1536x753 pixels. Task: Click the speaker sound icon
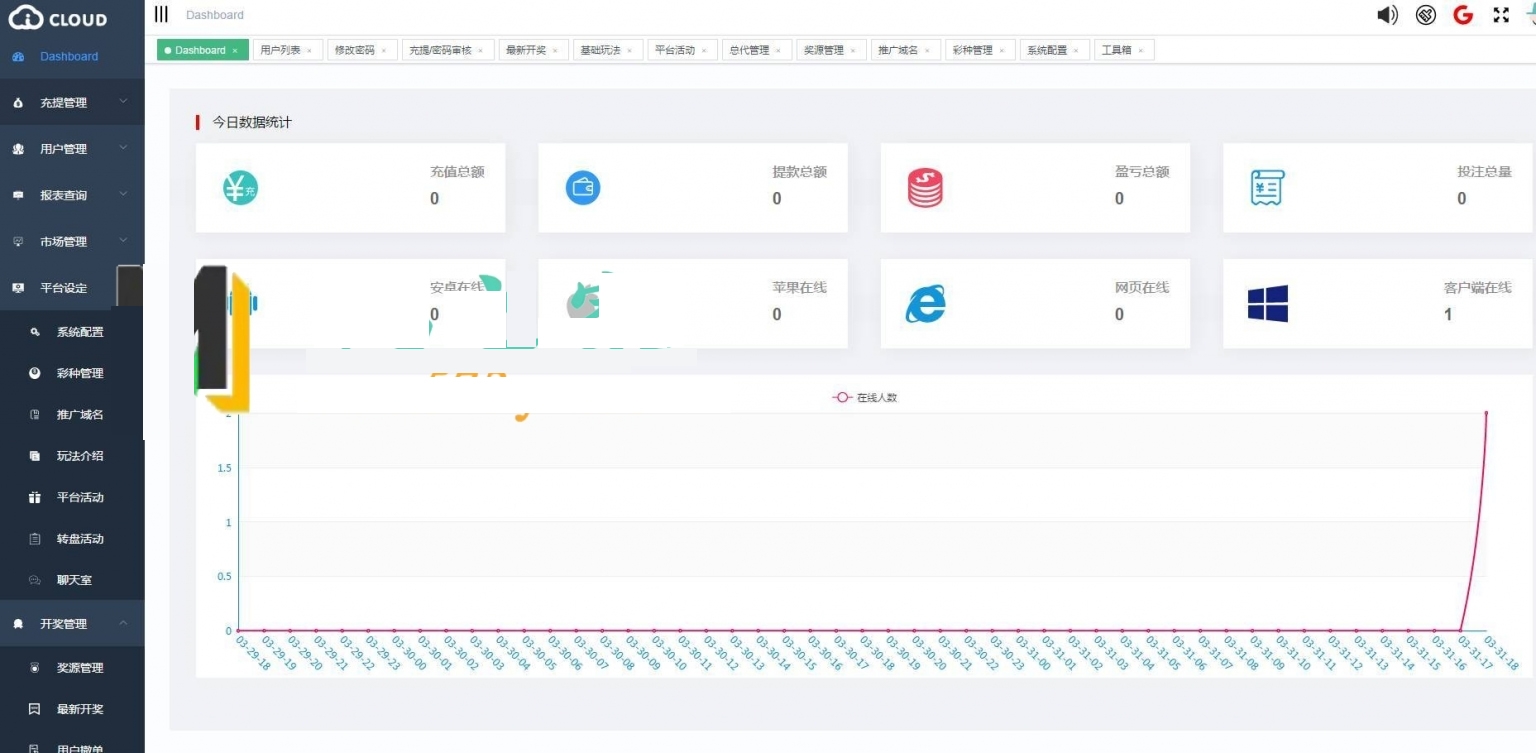pyautogui.click(x=1387, y=15)
